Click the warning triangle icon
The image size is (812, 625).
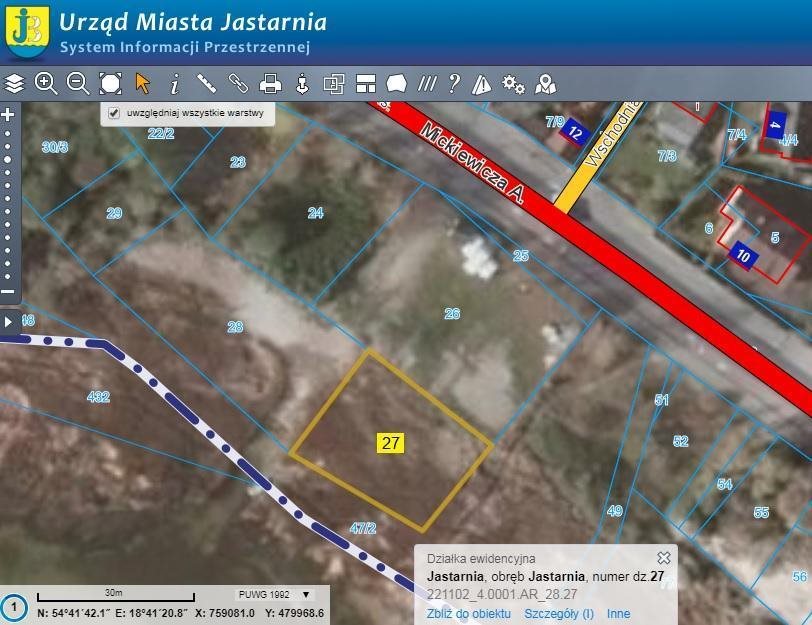[x=482, y=84]
